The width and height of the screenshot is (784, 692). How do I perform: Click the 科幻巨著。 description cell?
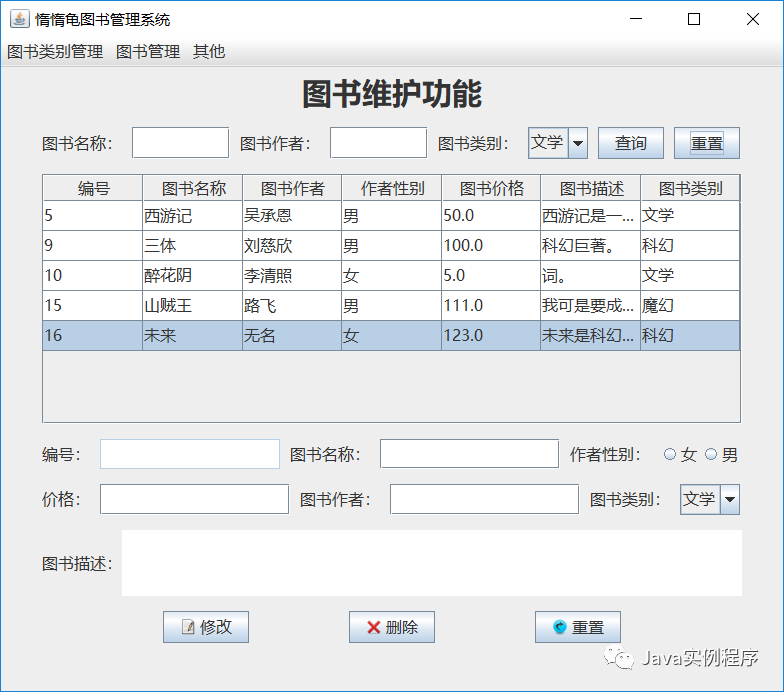590,246
